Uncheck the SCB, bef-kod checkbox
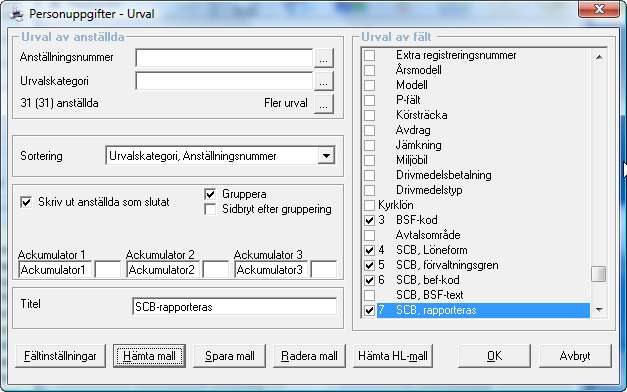 tap(369, 280)
